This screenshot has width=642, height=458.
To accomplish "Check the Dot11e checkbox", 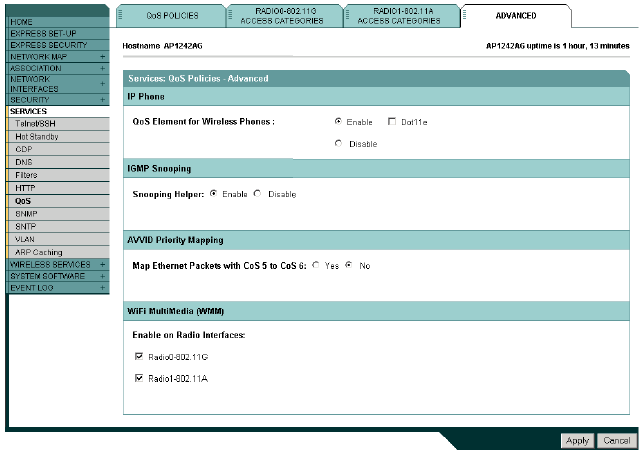I will click(x=392, y=121).
